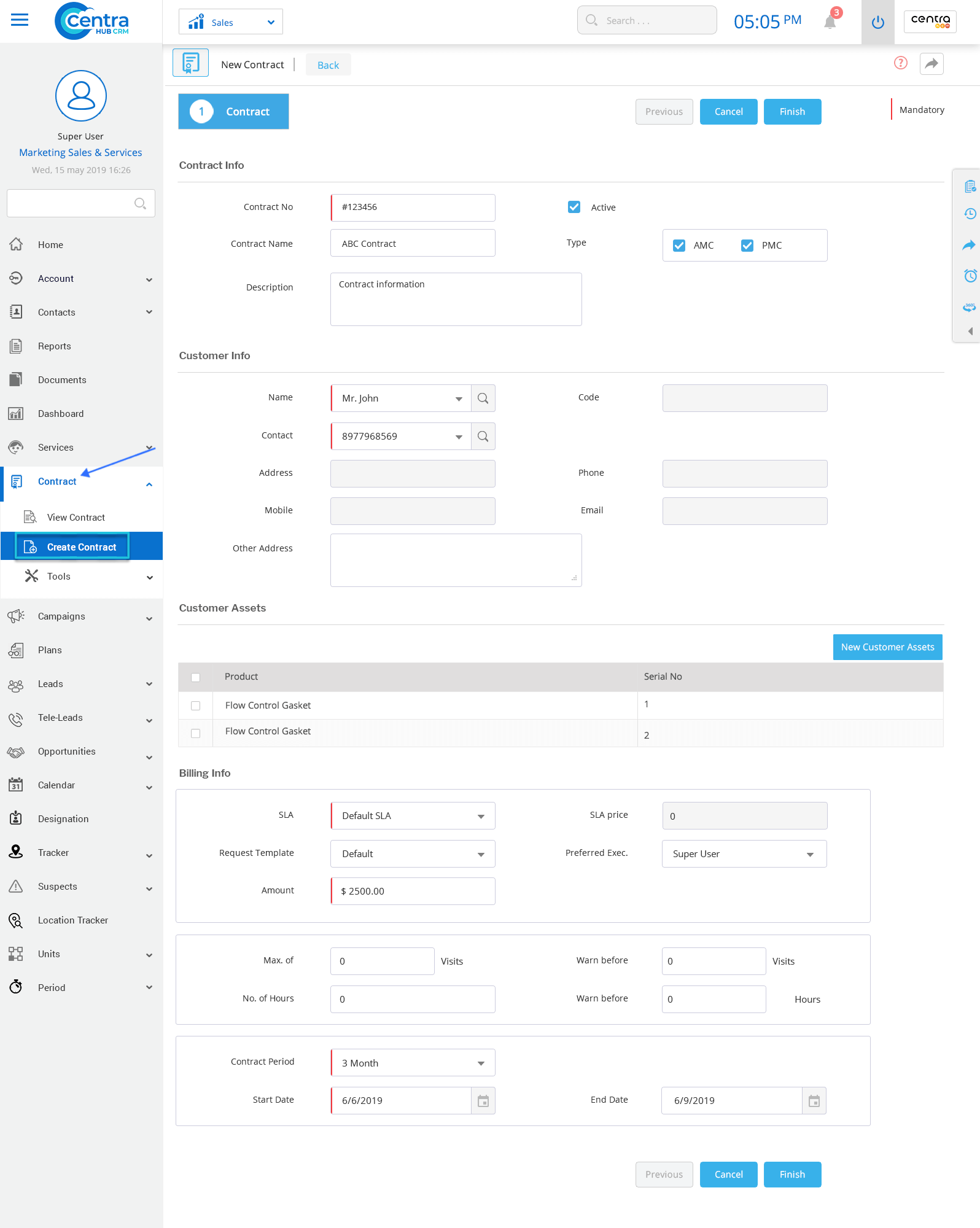Open the Preferred Exec. dropdown

pos(744,854)
